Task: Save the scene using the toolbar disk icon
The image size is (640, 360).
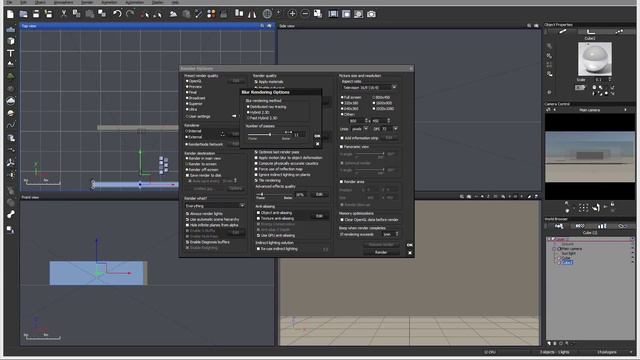Action: 36,14
